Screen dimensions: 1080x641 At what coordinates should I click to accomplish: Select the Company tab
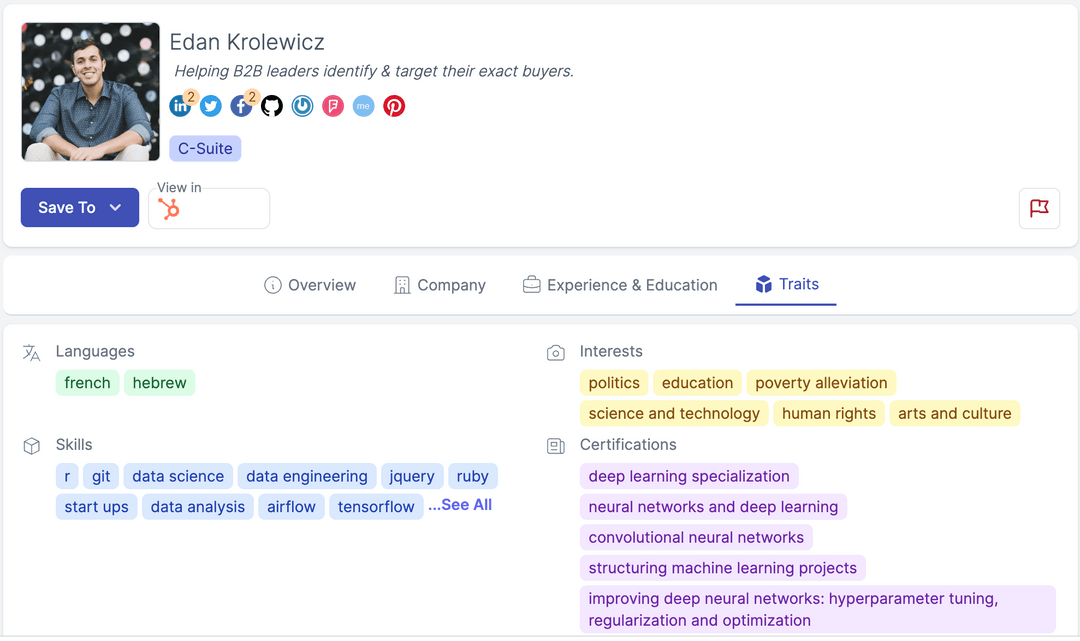pyautogui.click(x=440, y=285)
